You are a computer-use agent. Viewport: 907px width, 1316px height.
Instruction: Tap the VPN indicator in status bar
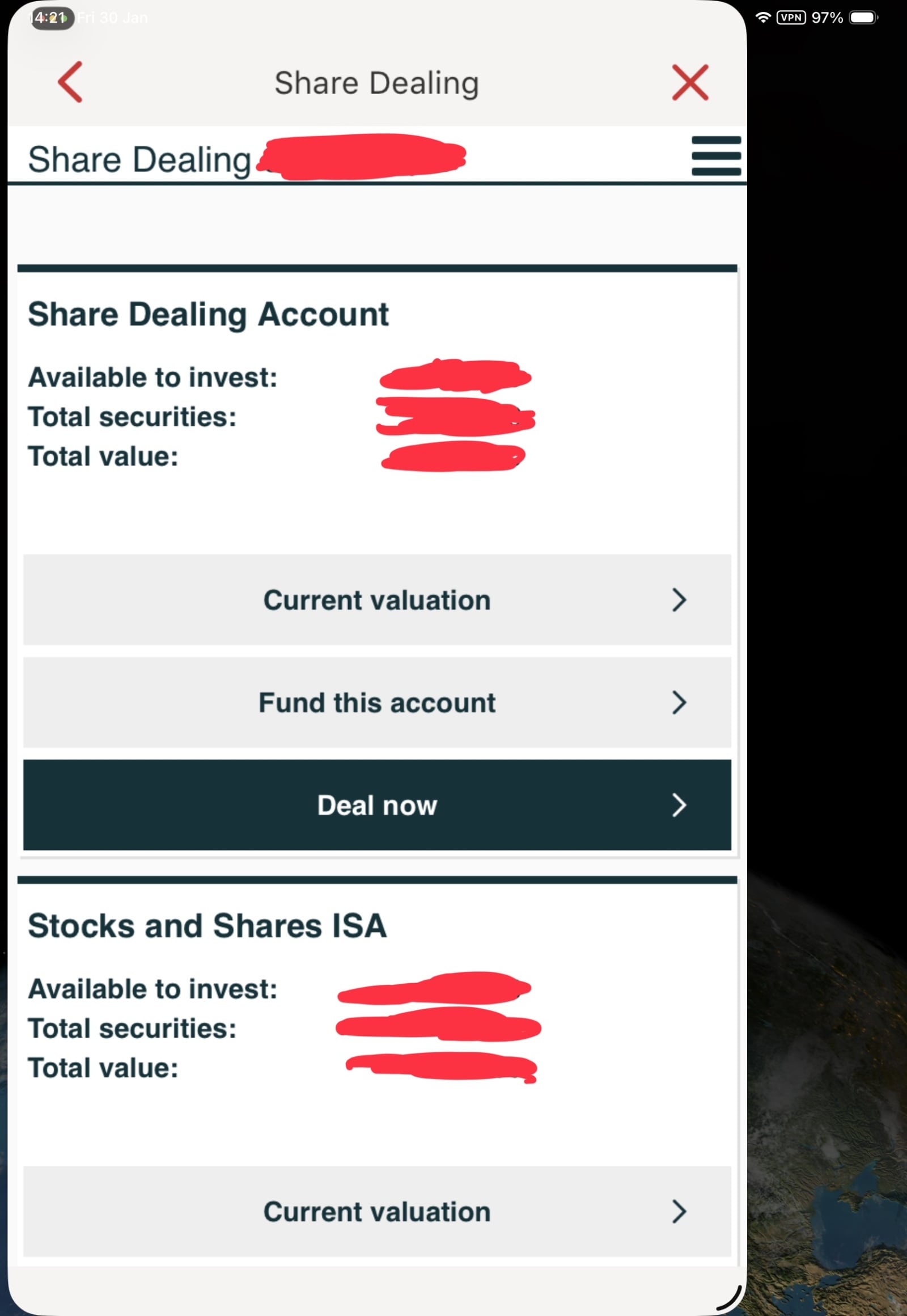coord(791,18)
